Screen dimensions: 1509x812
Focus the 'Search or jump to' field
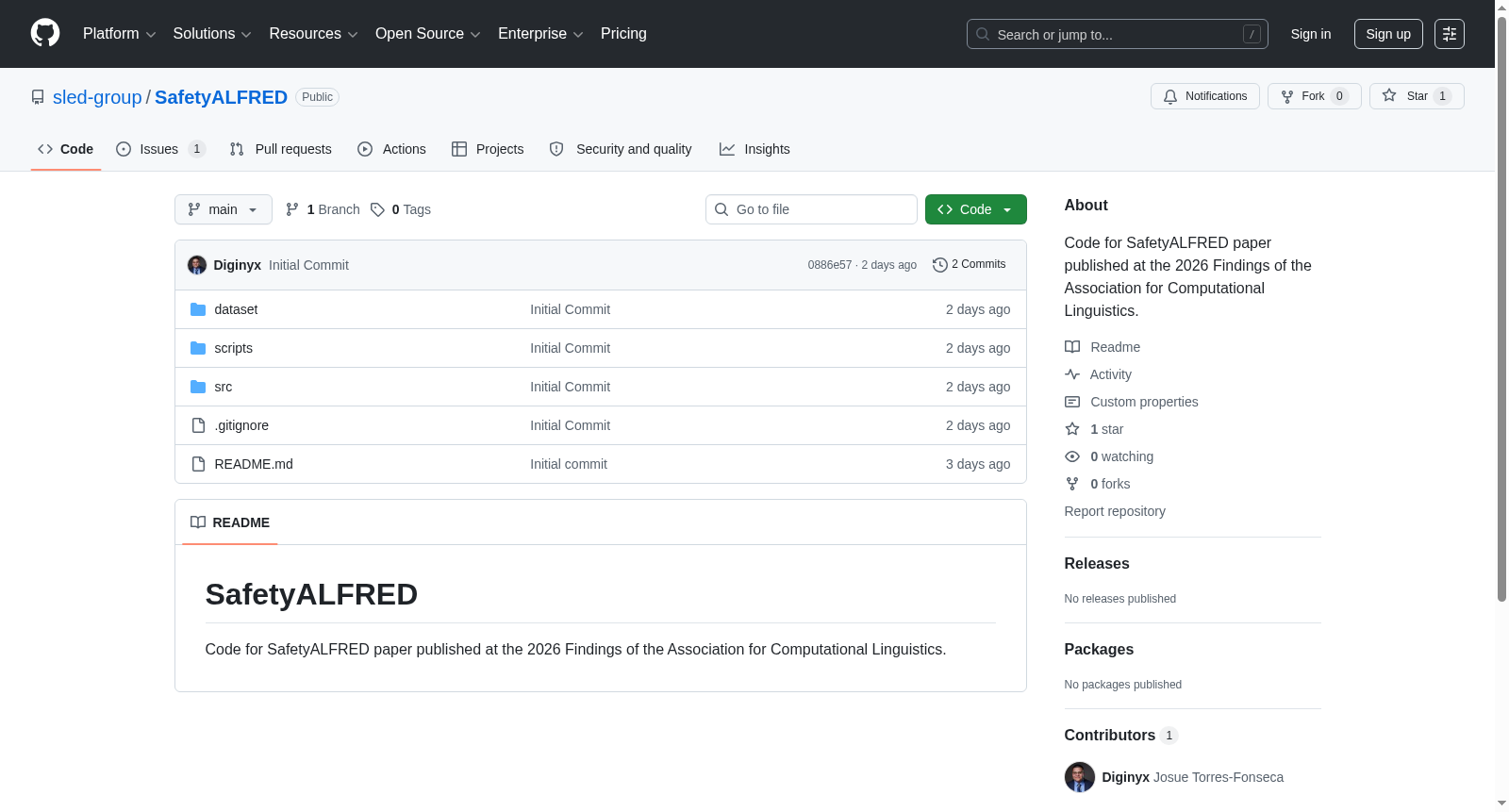1118,34
